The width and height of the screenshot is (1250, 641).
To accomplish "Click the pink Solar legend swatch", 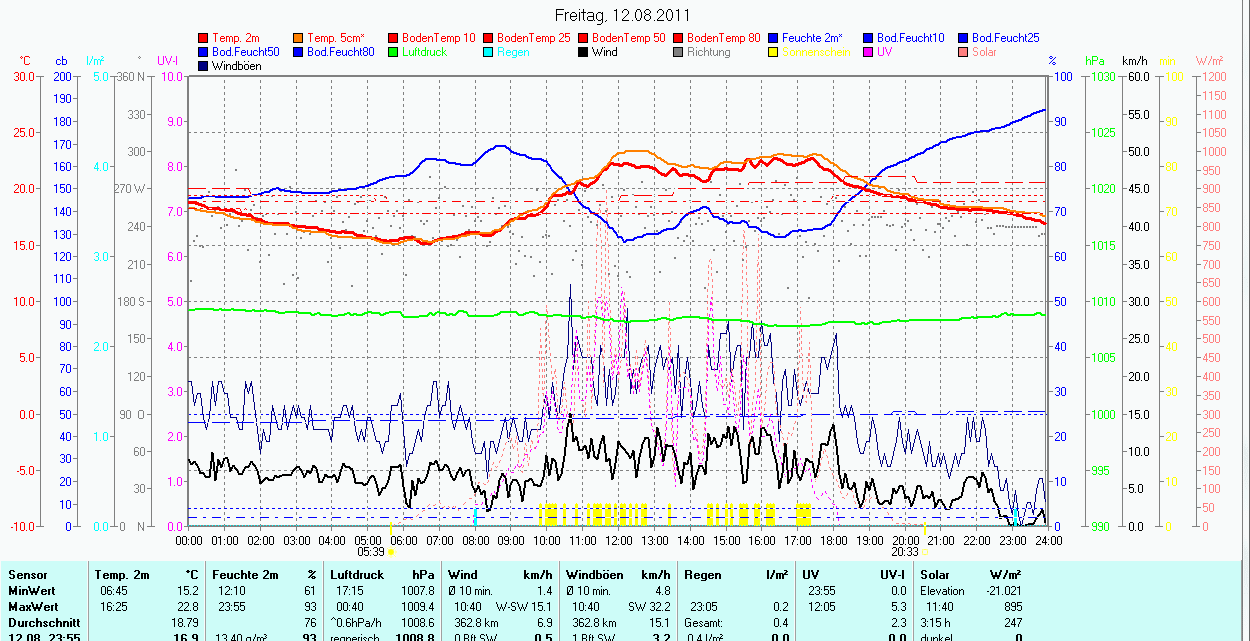I will pyautogui.click(x=962, y=52).
